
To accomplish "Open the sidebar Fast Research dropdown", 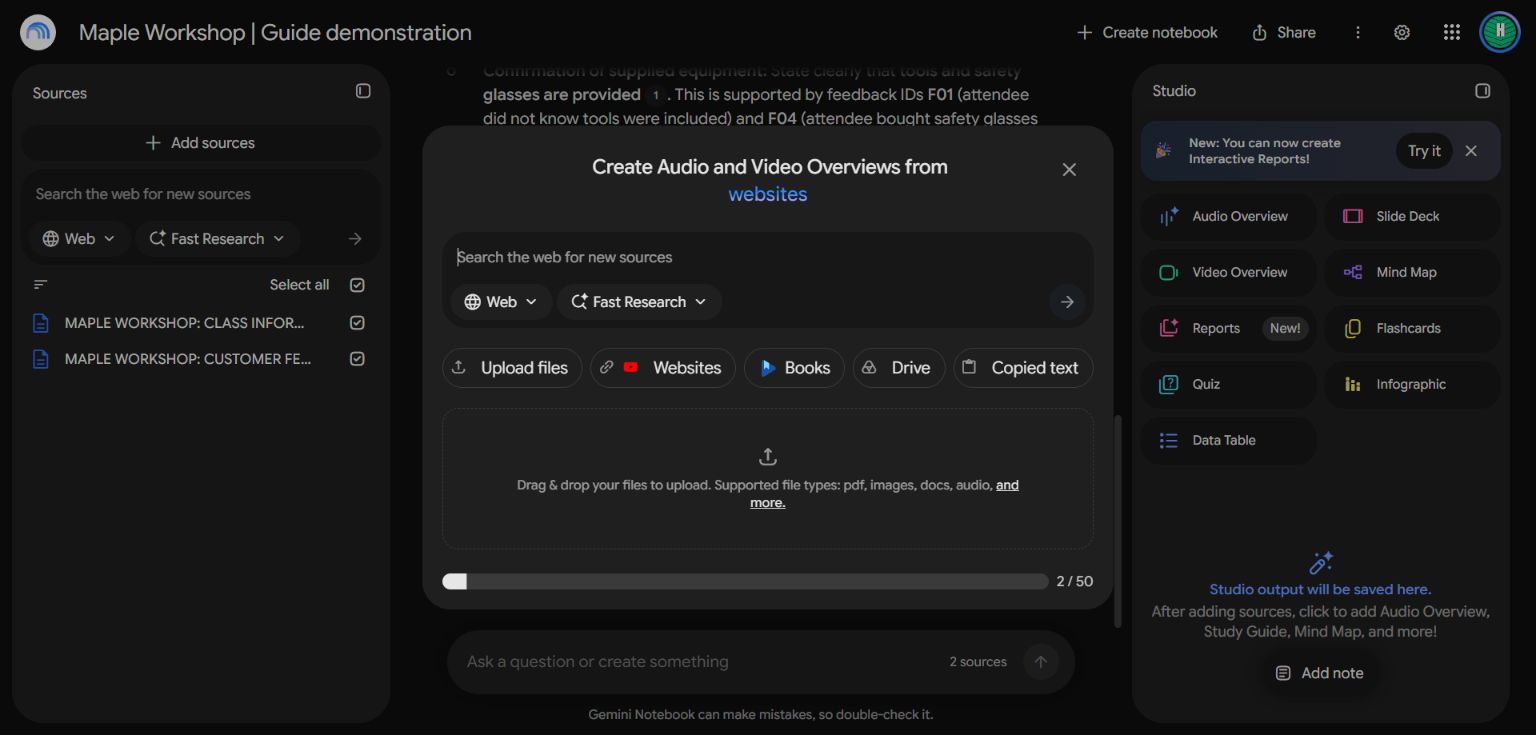I will coord(217,239).
